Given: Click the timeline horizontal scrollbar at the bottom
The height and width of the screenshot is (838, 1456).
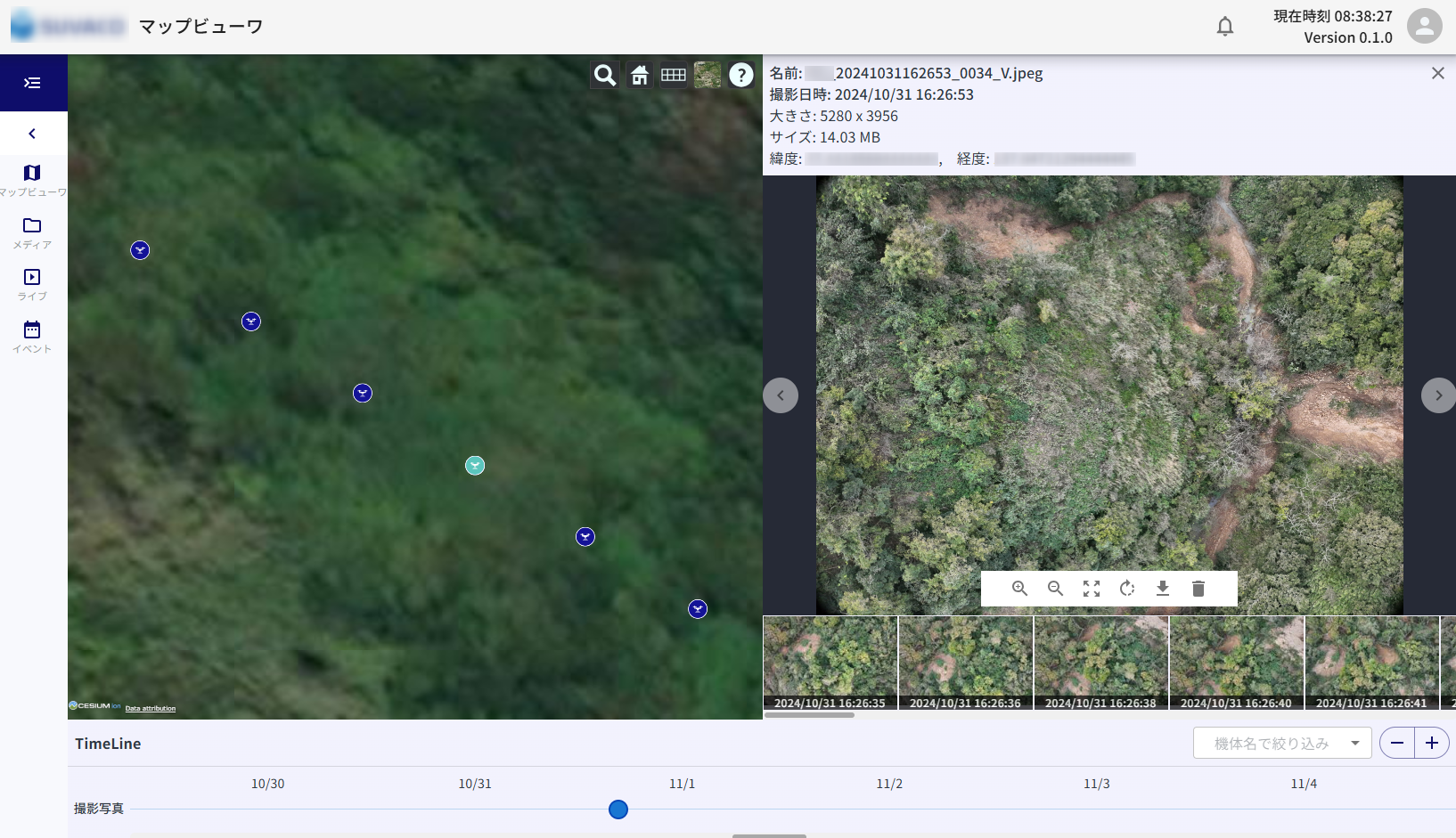Looking at the screenshot, I should [x=769, y=835].
